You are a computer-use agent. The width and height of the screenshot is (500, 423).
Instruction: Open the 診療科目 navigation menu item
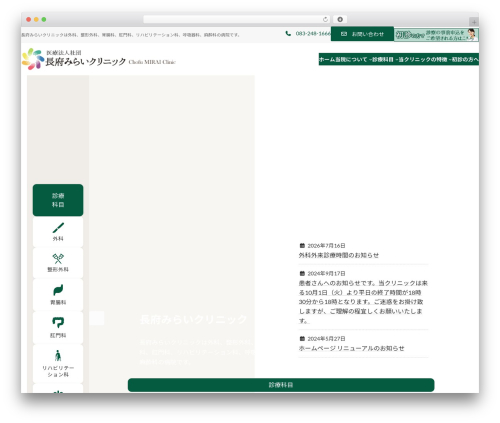click(383, 59)
